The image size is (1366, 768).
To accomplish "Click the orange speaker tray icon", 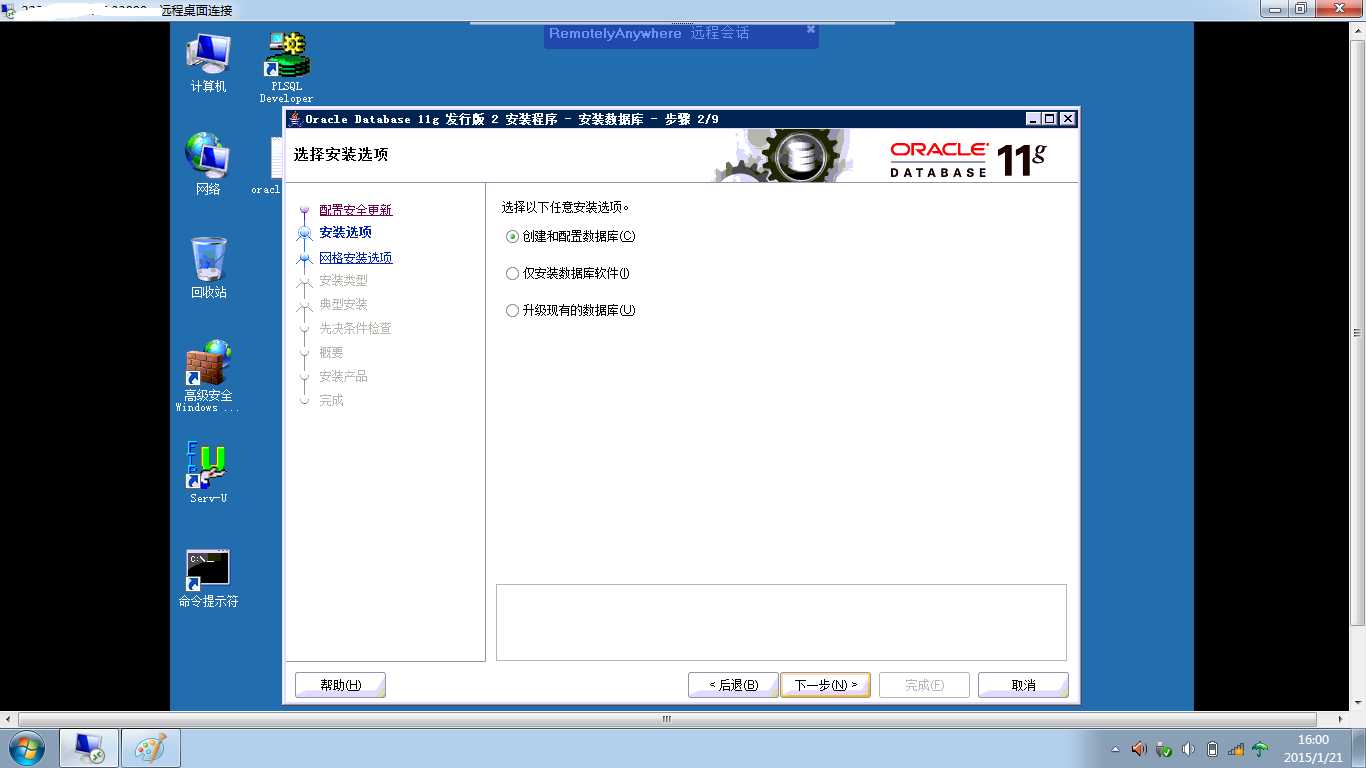I will pos(1139,749).
